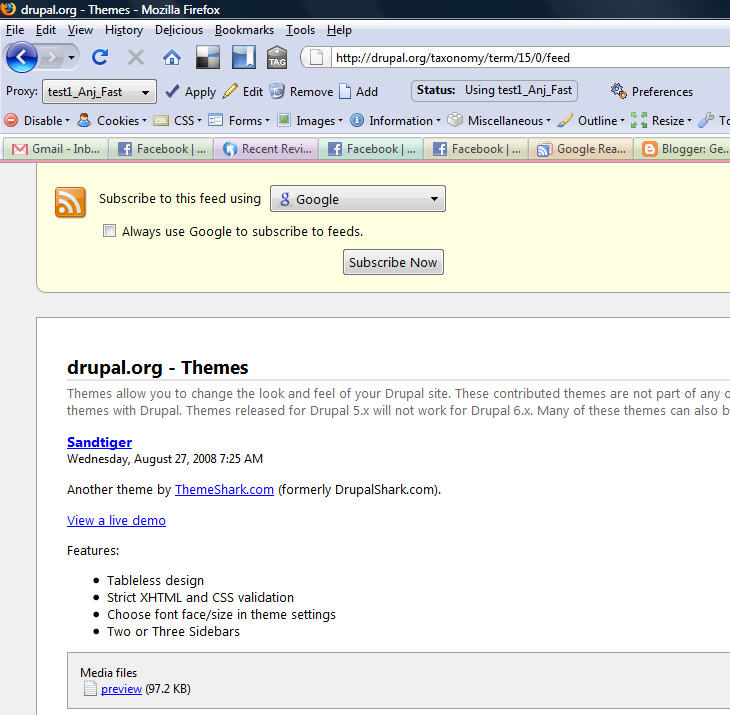Click the greyed Forward arrow button
The height and width of the screenshot is (715, 730).
point(51,58)
